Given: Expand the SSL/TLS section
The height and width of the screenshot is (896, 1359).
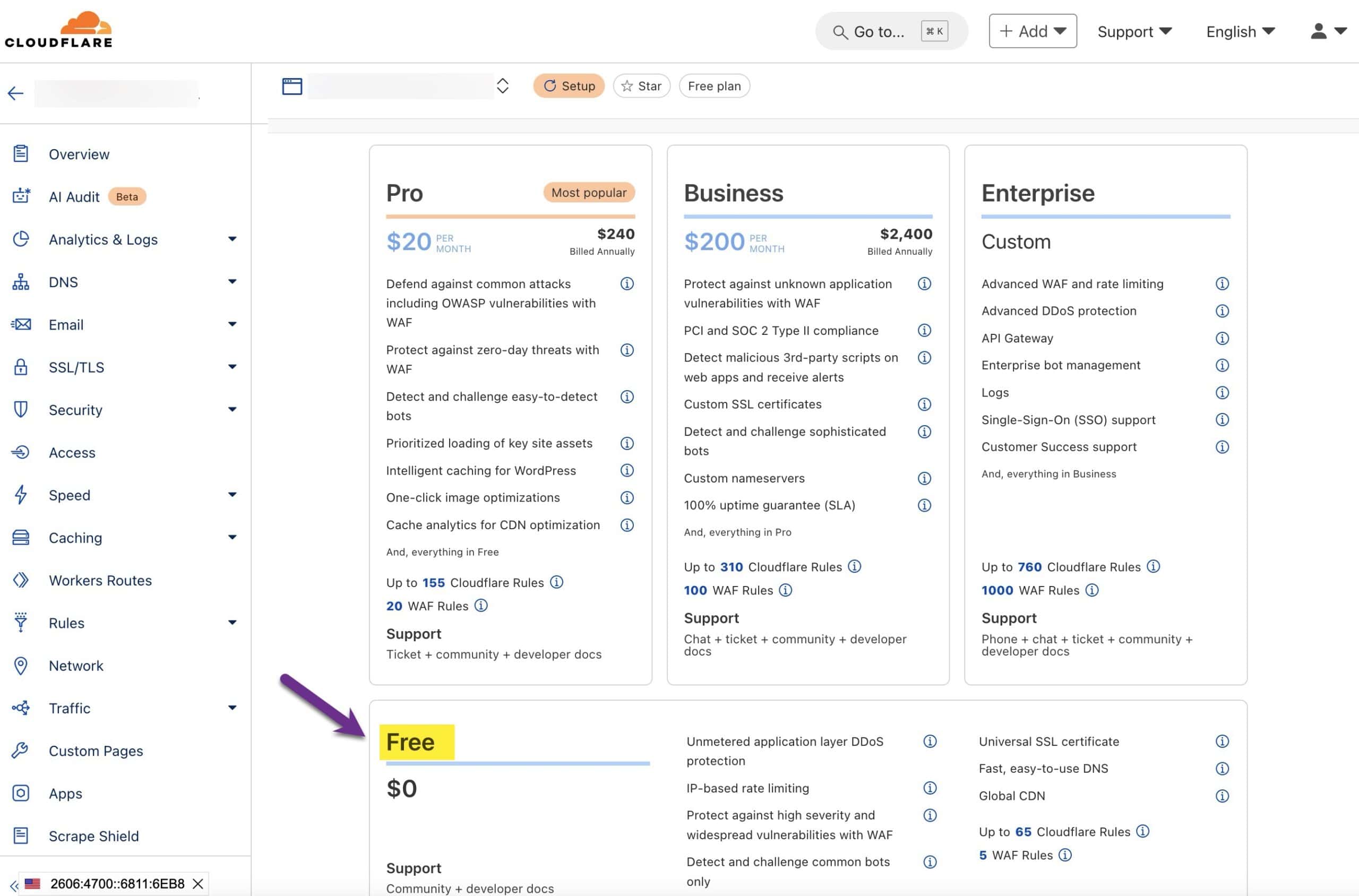Looking at the screenshot, I should tap(232, 367).
